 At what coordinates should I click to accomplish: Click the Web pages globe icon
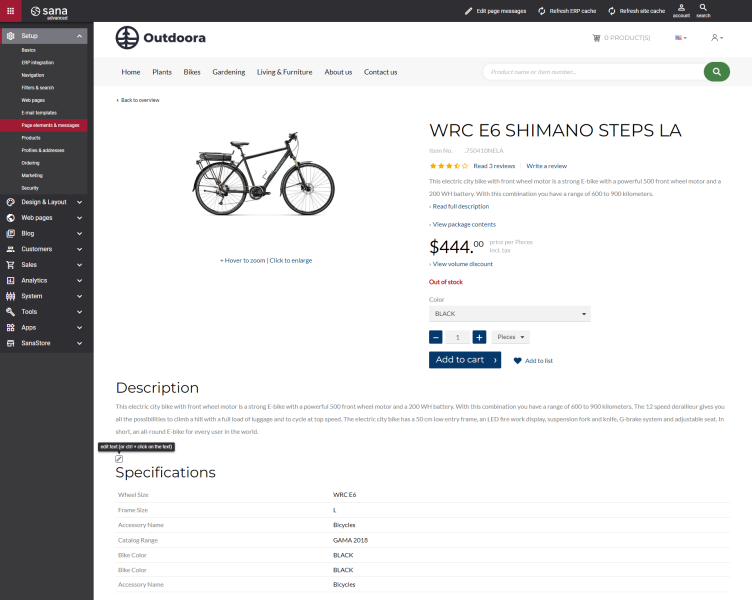(11, 218)
